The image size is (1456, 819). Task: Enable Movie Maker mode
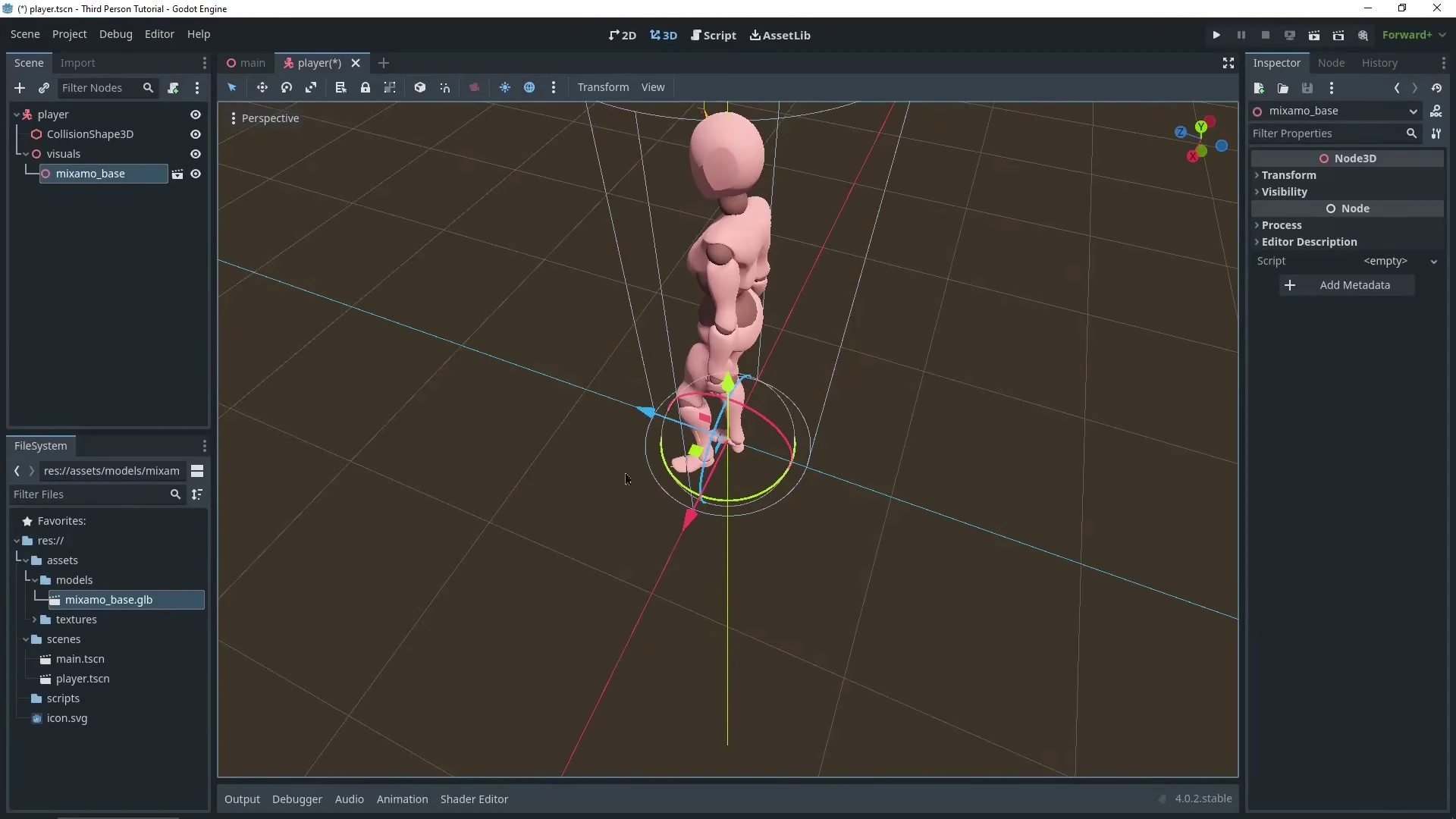tap(1363, 35)
